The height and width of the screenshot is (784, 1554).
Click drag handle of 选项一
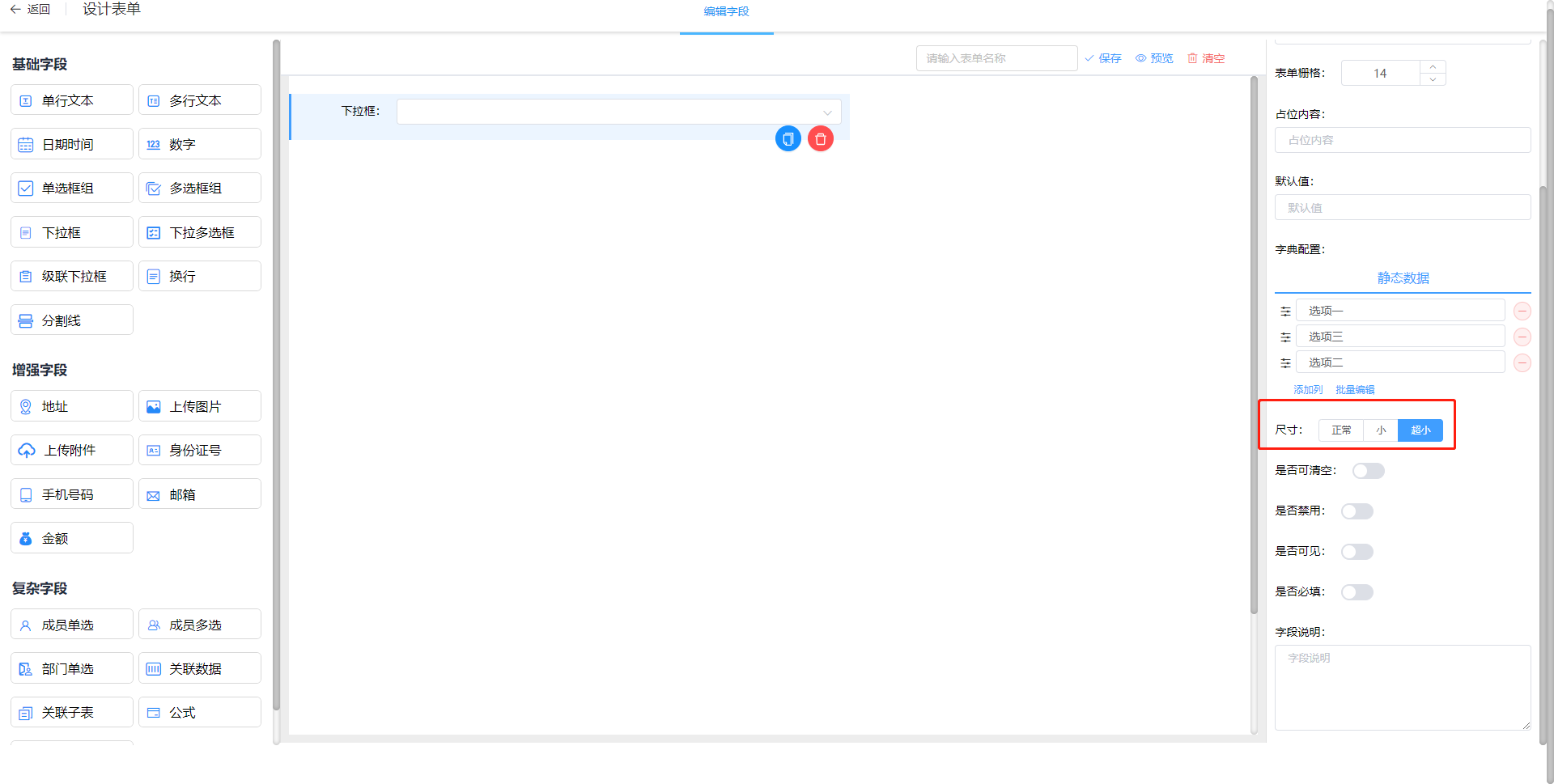coord(1285,311)
